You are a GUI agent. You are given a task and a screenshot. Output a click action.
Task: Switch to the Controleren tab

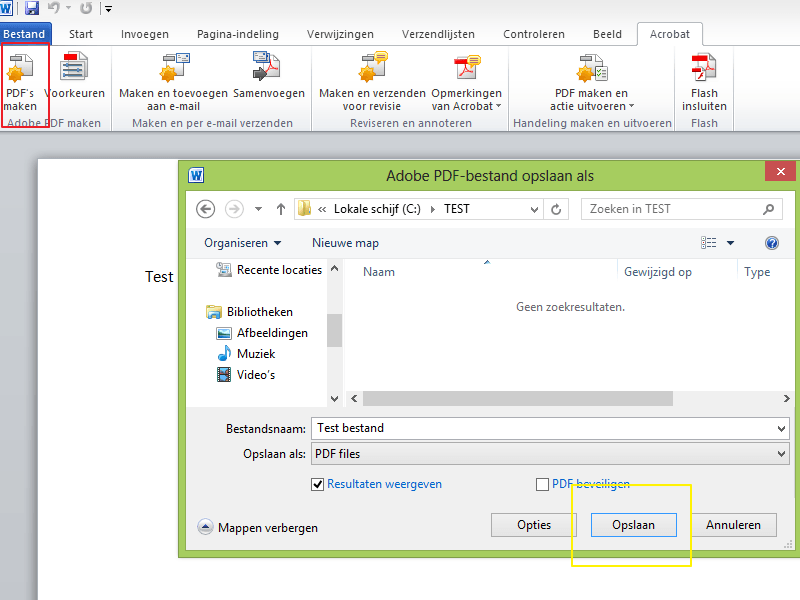[x=534, y=34]
